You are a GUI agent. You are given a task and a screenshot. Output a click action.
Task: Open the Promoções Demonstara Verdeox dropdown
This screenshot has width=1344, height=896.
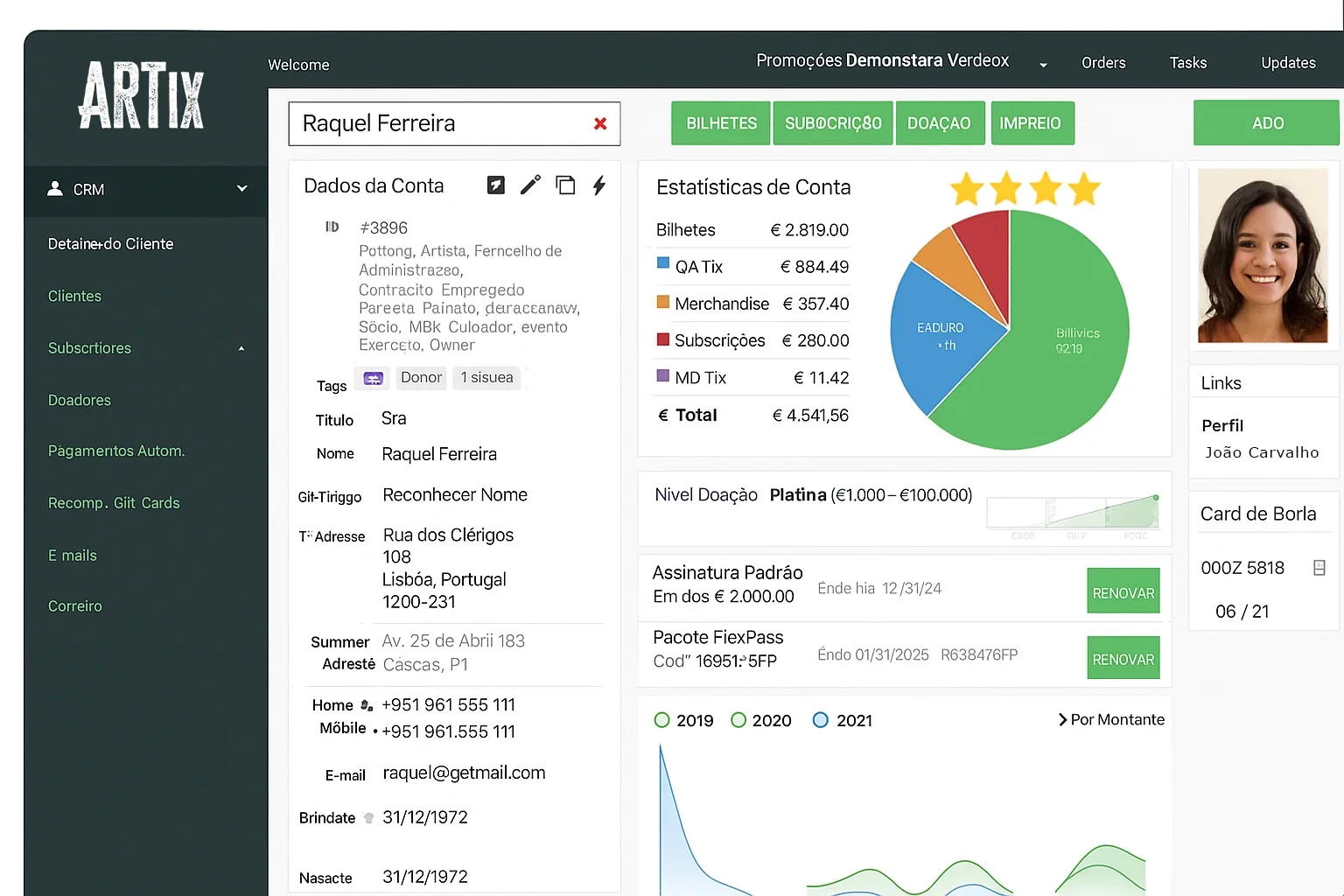click(1042, 63)
